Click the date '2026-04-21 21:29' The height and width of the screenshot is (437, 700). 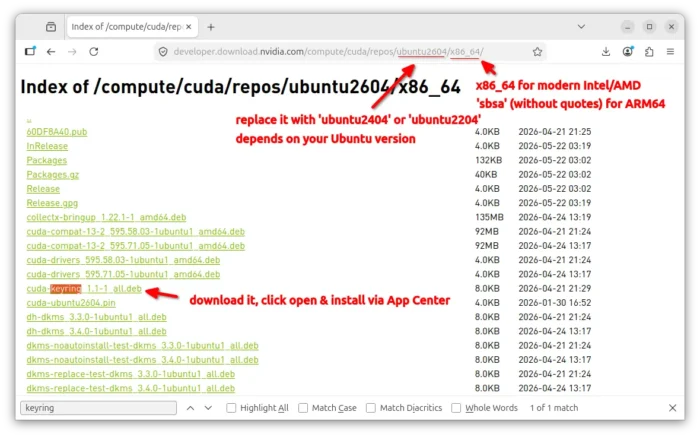(554, 289)
